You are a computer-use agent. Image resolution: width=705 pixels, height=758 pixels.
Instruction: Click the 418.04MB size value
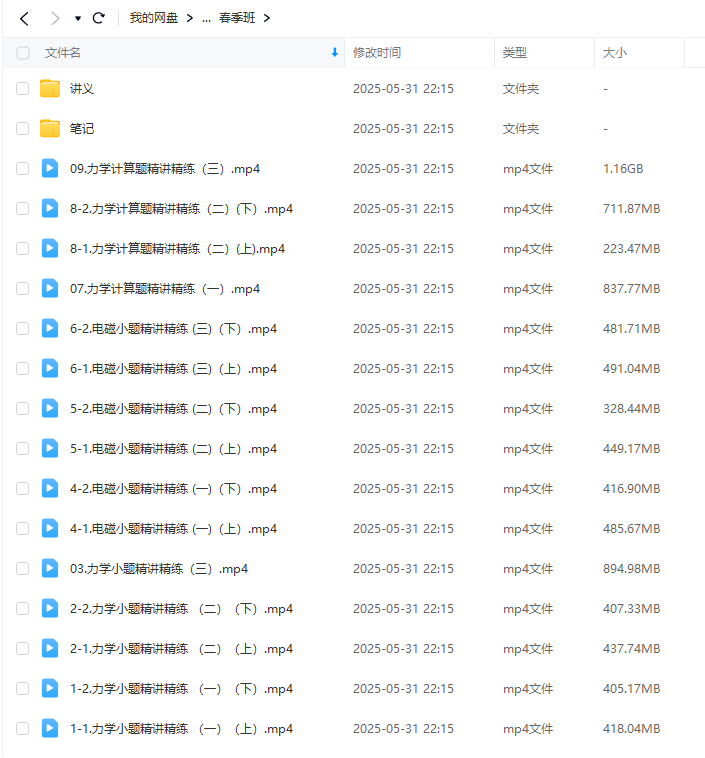coord(632,729)
